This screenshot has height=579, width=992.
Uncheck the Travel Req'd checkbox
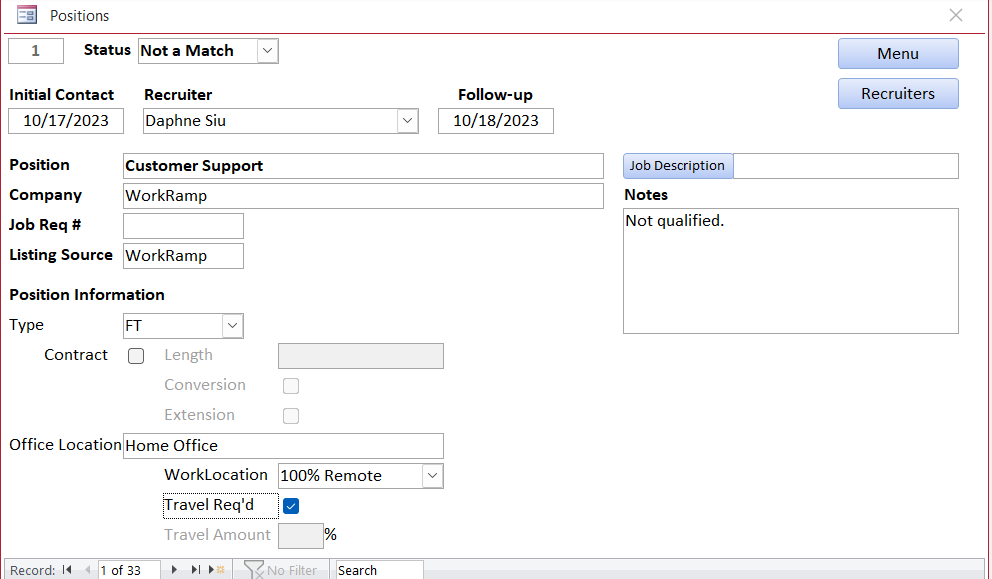pyautogui.click(x=290, y=506)
